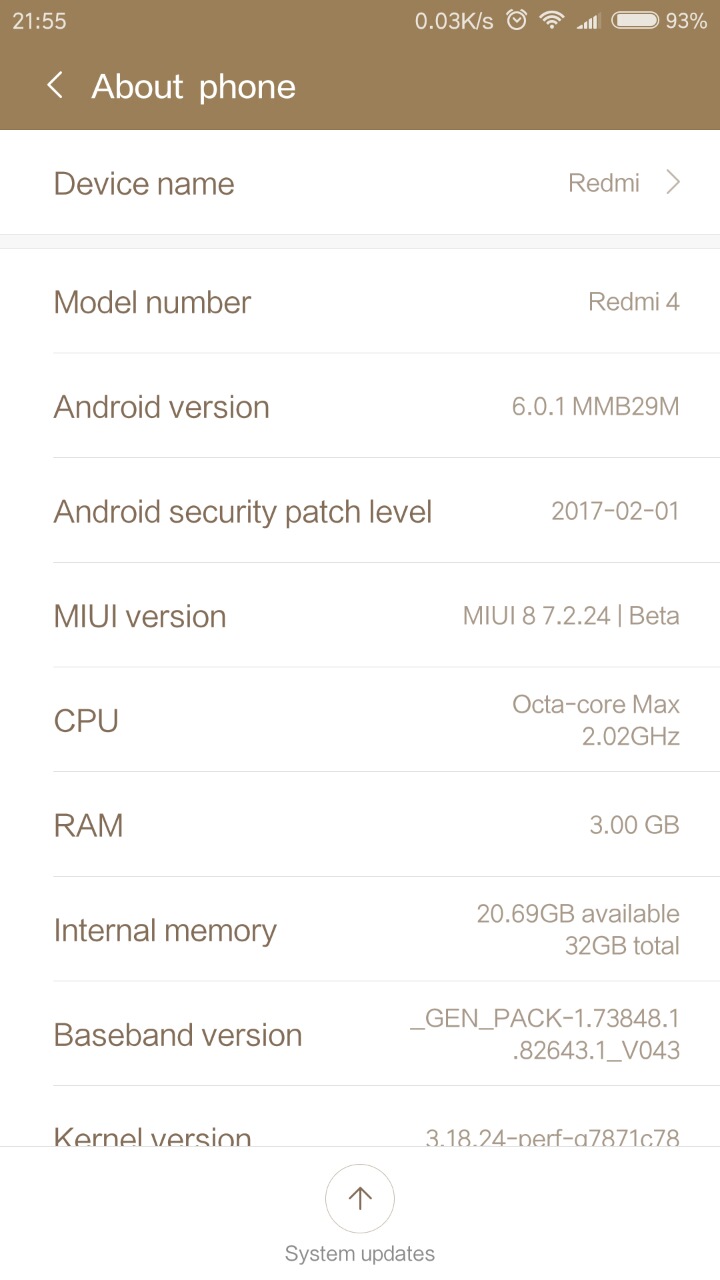
Task: Select the RAM entry
Action: coord(360,825)
